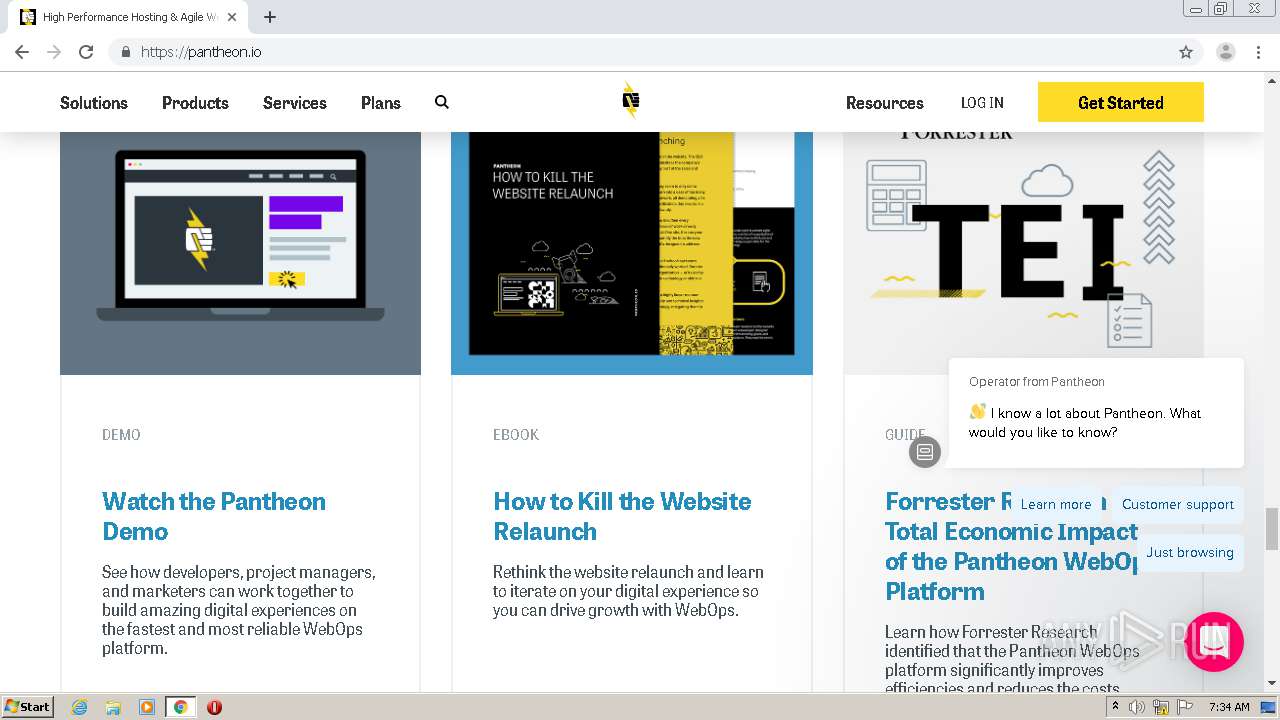The height and width of the screenshot is (720, 1280).
Task: Choose the Learn more chat reply
Action: click(x=1056, y=505)
